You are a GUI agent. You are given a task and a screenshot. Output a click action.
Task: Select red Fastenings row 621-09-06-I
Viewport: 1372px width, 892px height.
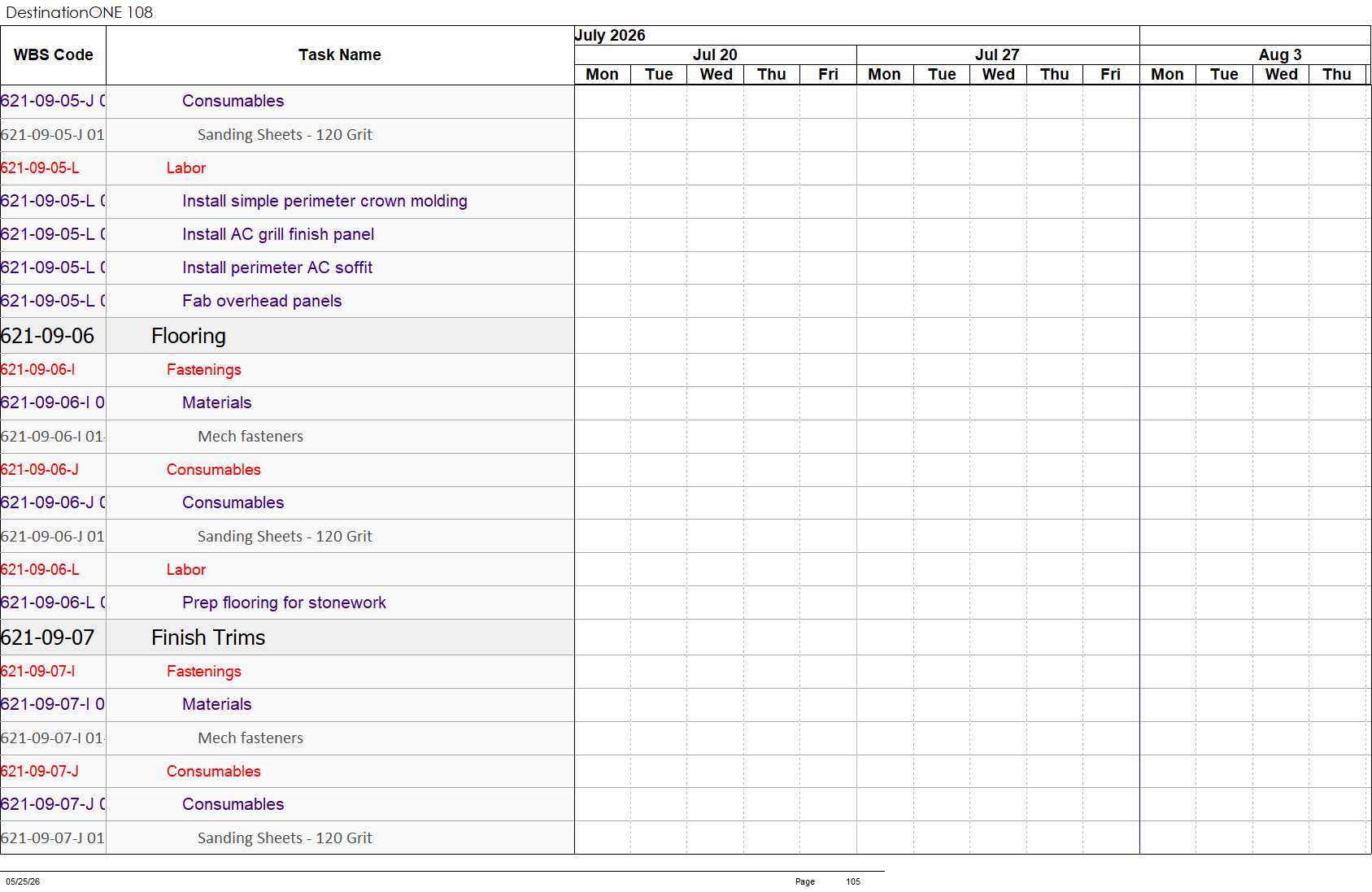[x=287, y=370]
